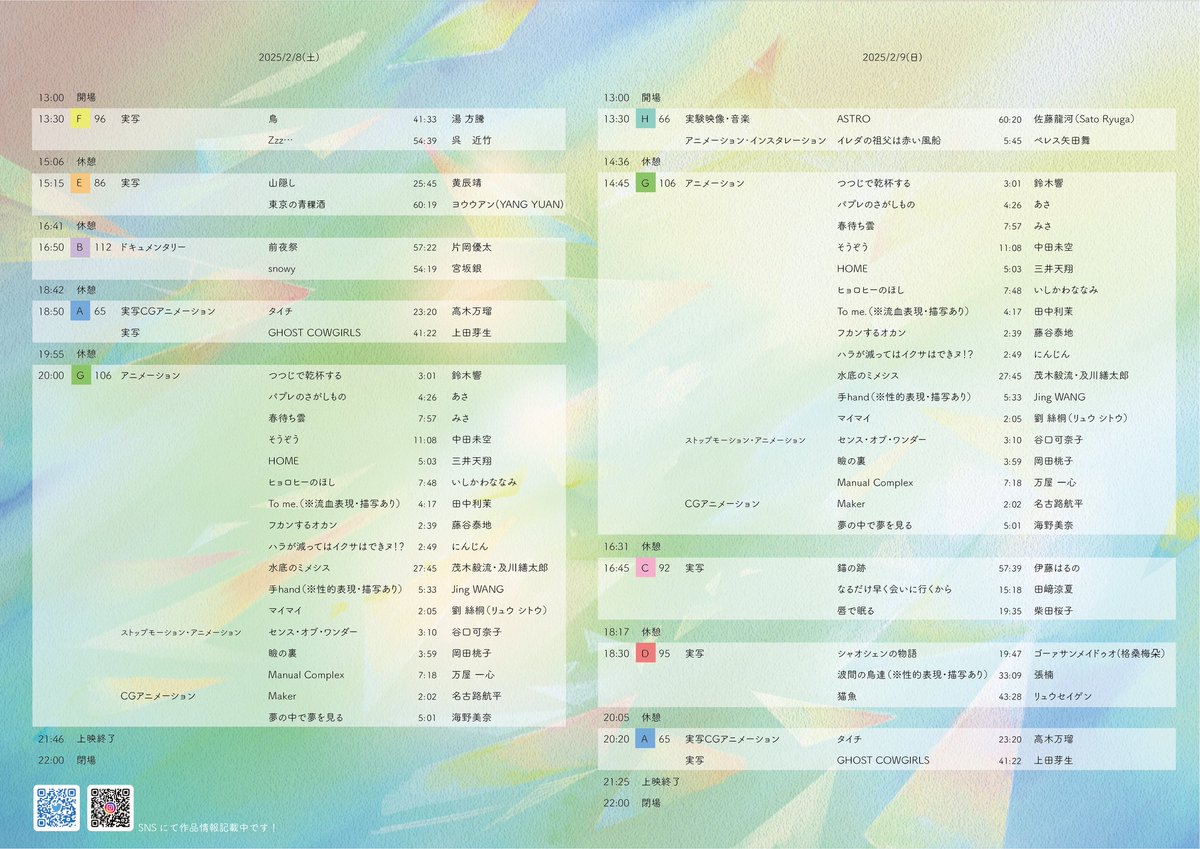Image resolution: width=1200 pixels, height=849 pixels.
Task: Click the 16:50 start time
Action: 51,247
